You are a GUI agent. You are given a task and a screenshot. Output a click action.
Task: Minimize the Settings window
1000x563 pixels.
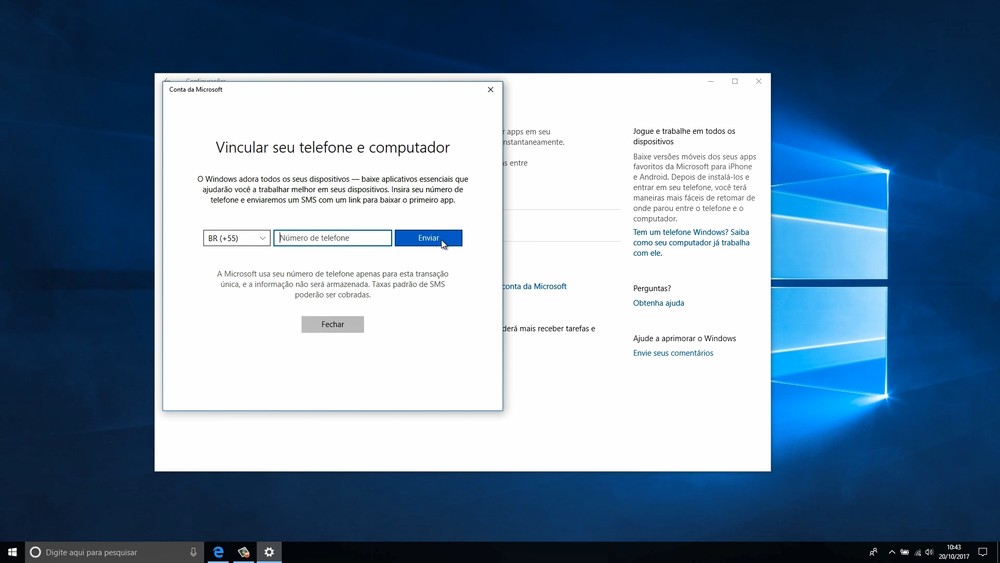click(x=710, y=81)
